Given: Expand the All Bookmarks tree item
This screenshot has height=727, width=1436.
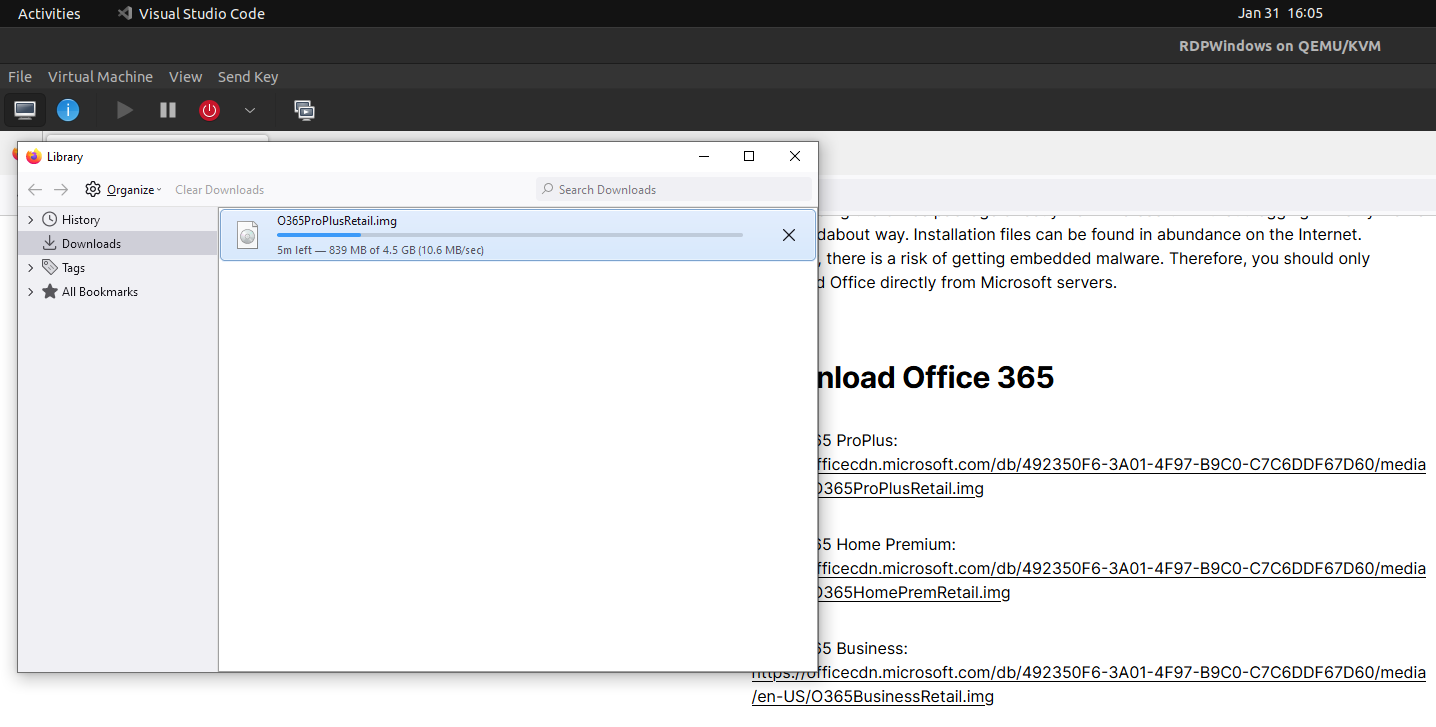Looking at the screenshot, I should 31,292.
